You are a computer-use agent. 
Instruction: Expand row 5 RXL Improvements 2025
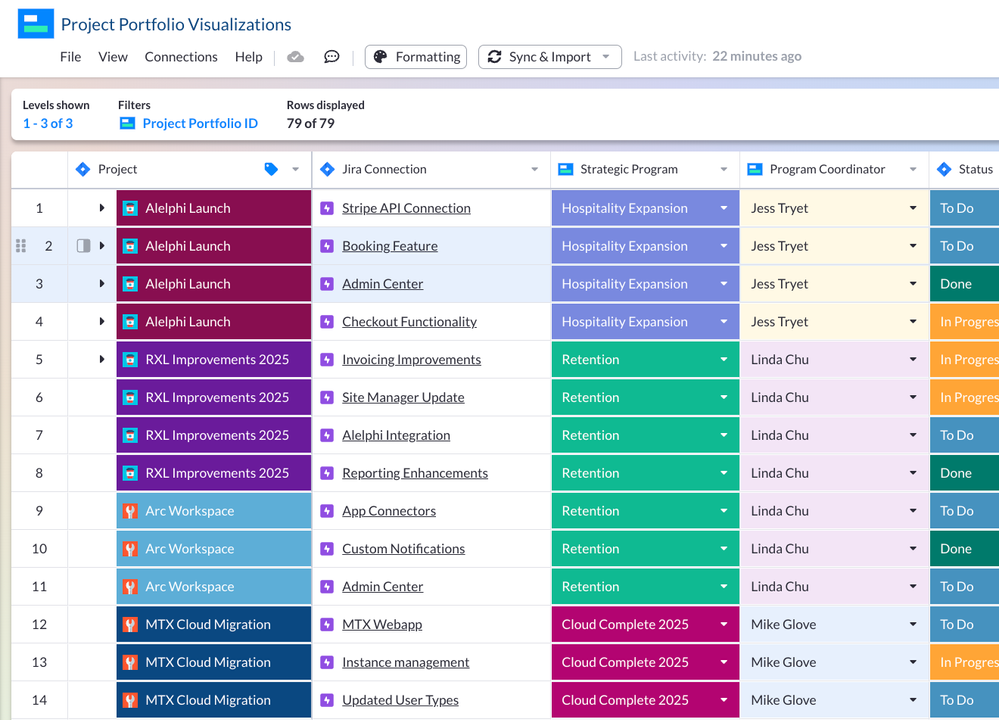click(101, 359)
